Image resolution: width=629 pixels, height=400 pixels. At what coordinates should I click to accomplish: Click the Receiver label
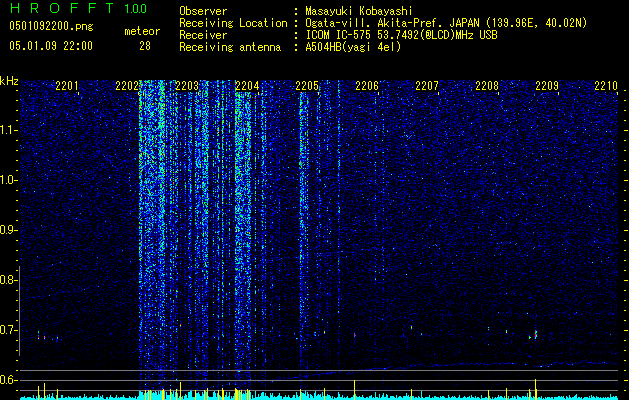click(x=203, y=35)
